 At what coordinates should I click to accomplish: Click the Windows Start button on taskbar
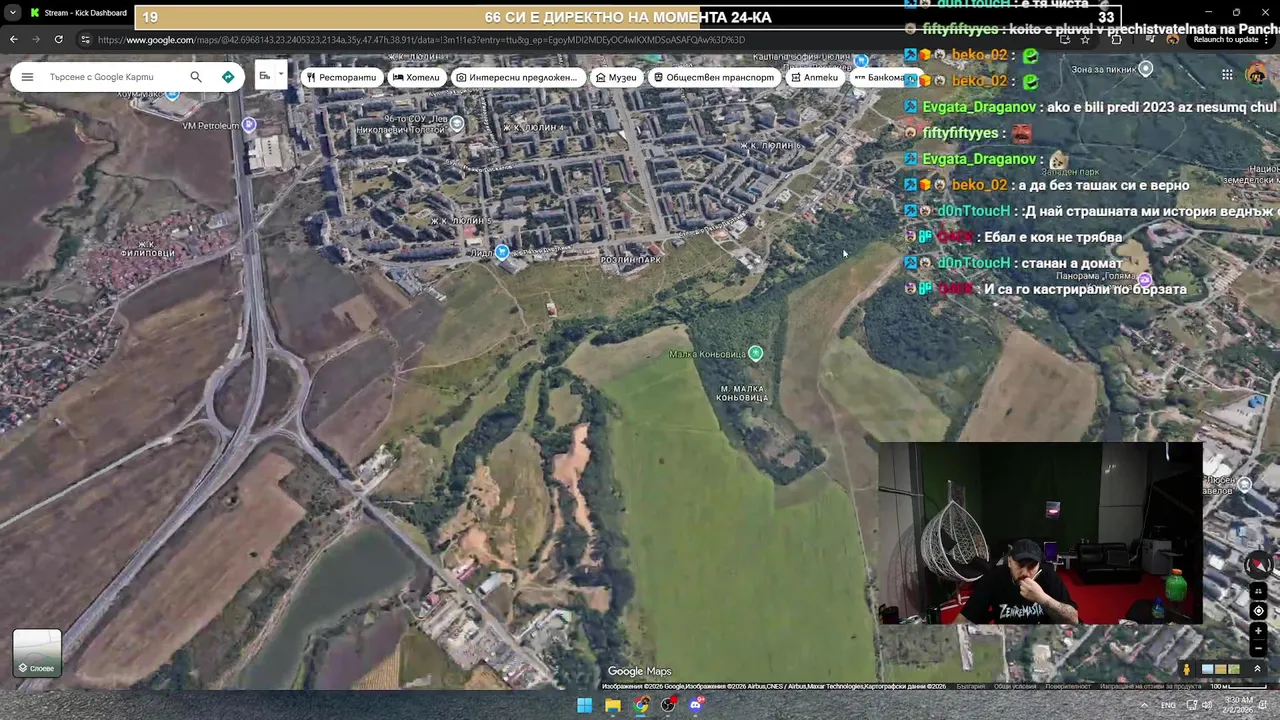click(584, 705)
